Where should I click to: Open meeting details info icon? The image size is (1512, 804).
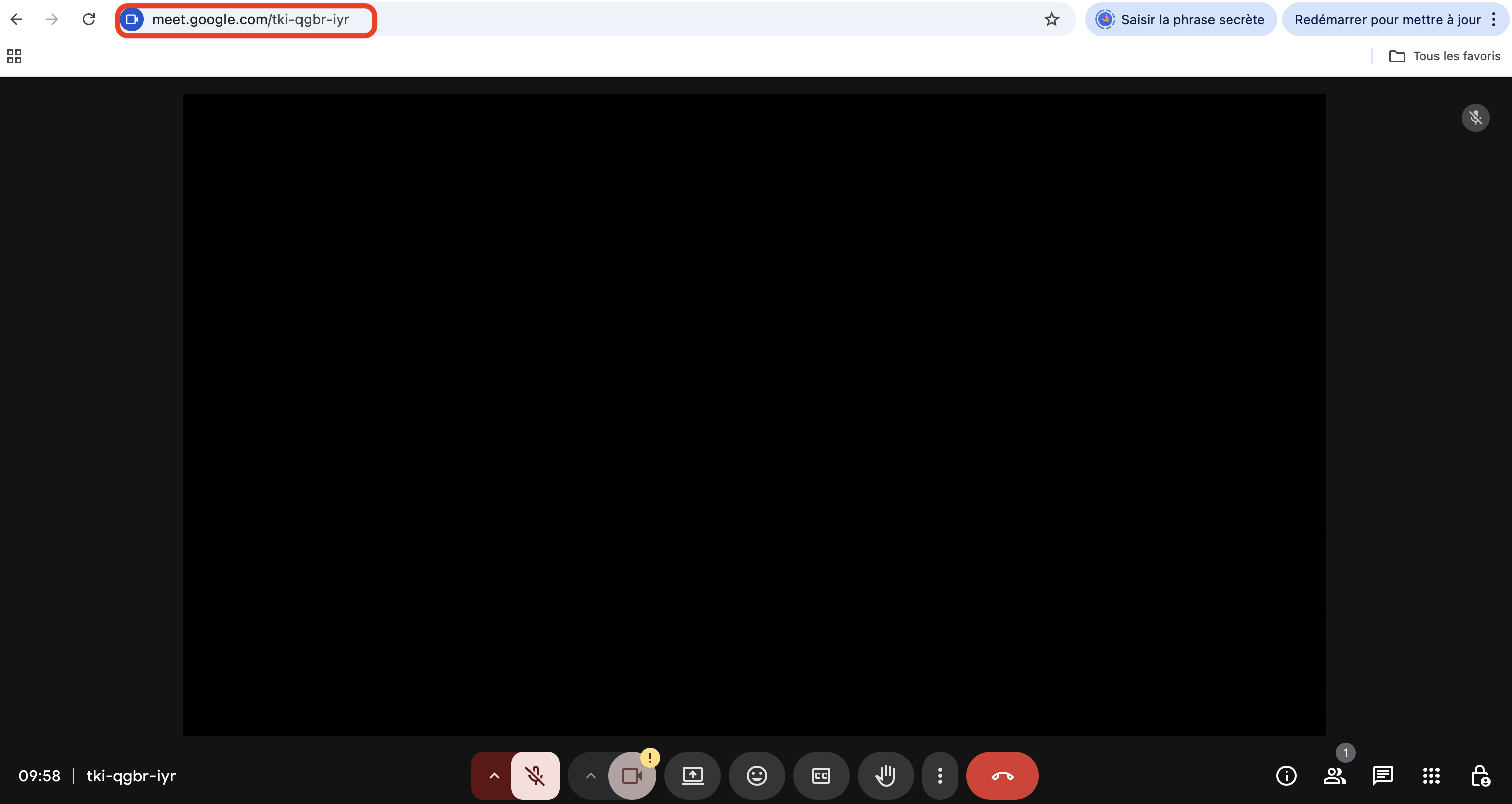[1286, 775]
